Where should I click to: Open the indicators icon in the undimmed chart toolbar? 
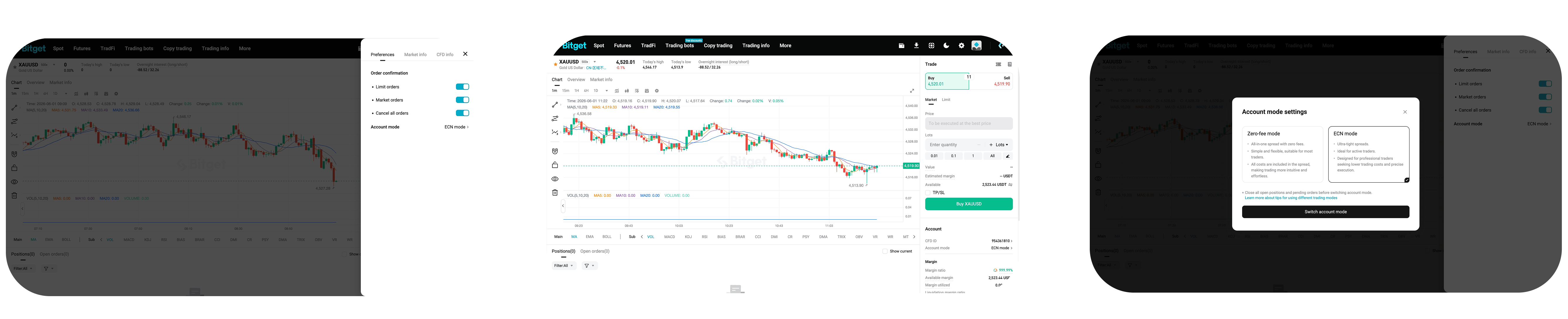617,91
